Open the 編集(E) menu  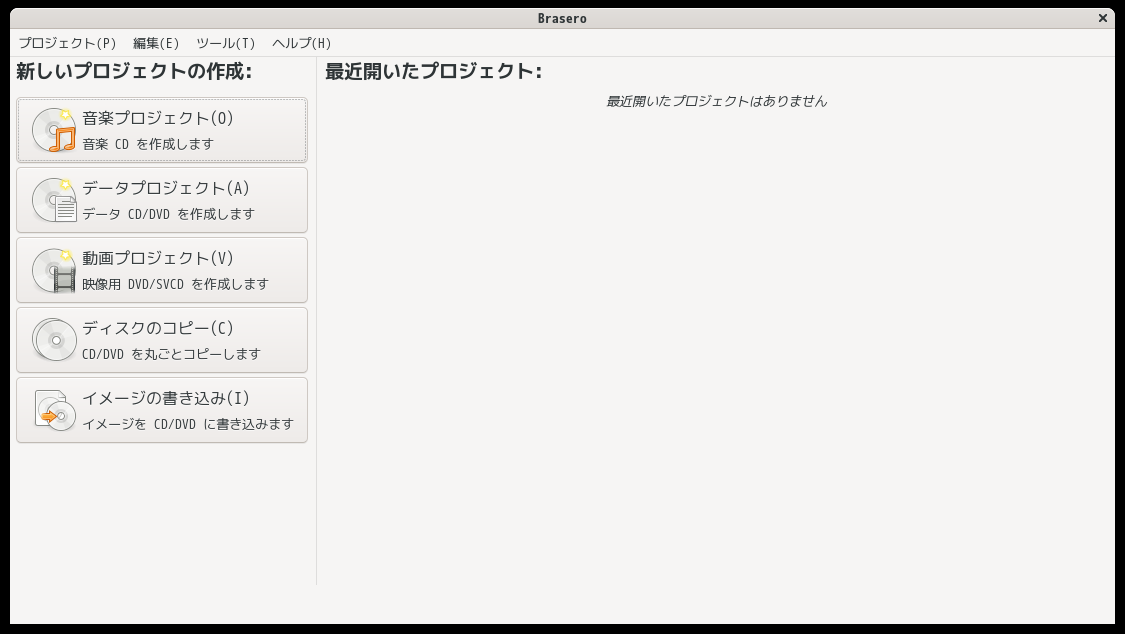point(156,43)
